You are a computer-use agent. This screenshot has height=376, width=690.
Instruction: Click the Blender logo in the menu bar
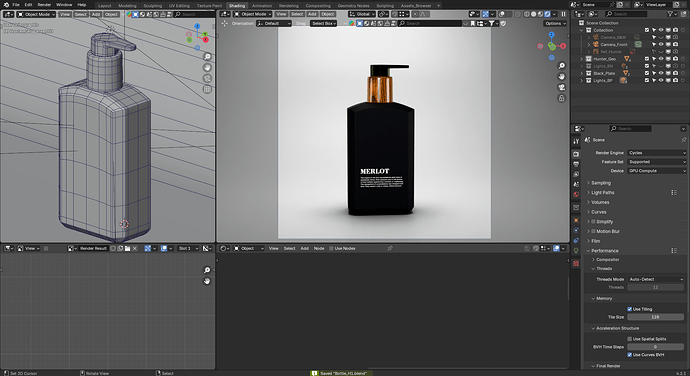(6, 5)
